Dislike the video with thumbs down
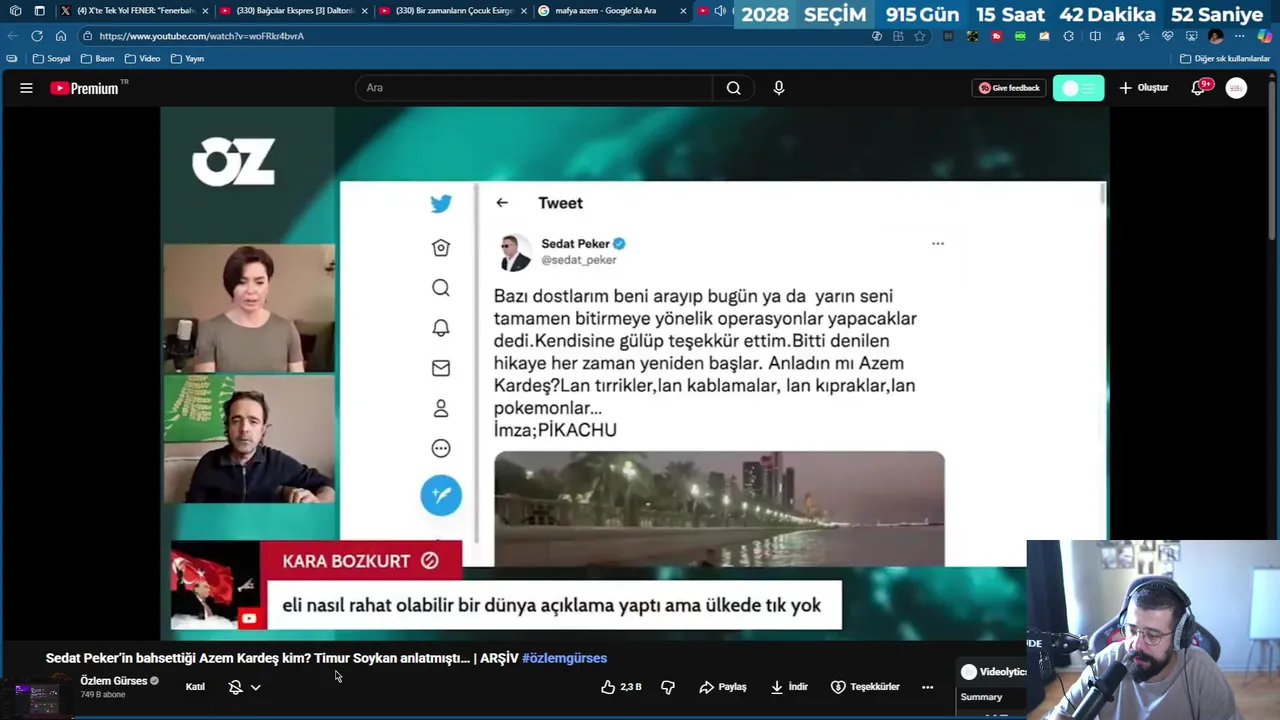The height and width of the screenshot is (720, 1280). (668, 687)
